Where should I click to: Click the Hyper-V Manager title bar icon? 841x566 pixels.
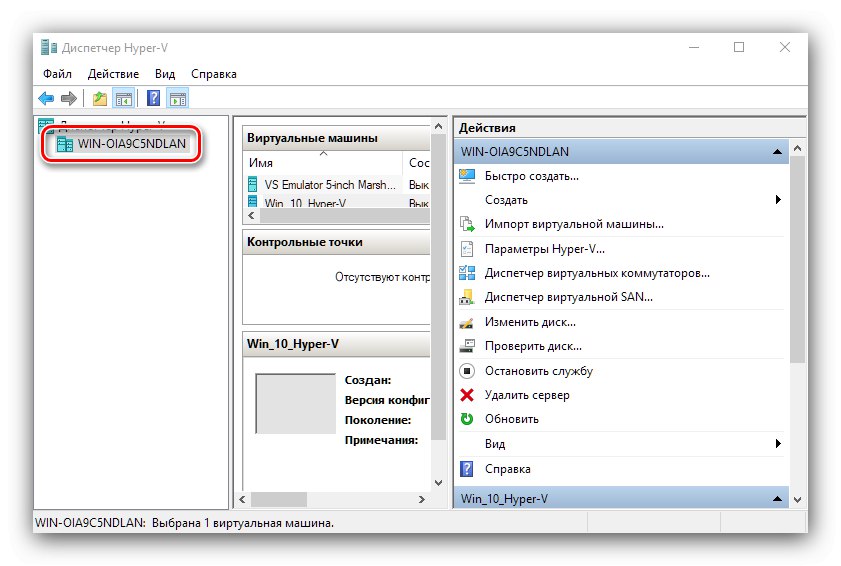pos(49,48)
